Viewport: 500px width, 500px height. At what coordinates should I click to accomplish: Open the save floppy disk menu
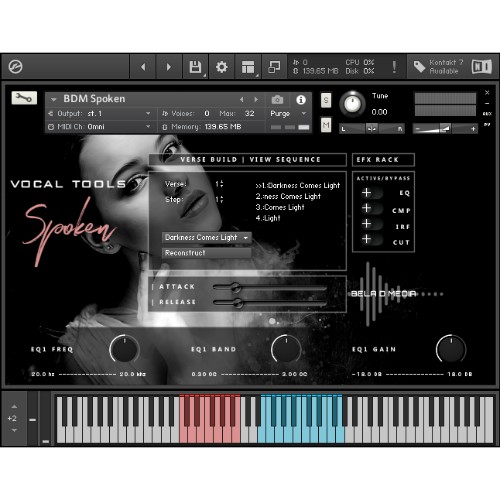point(195,67)
